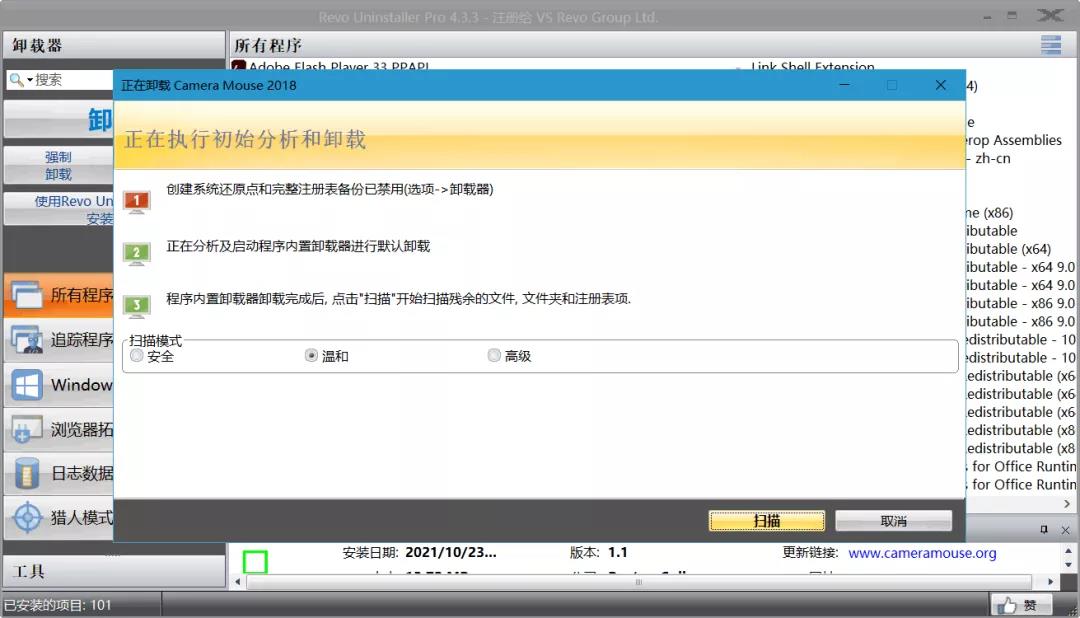Screen dimensions: 1080x618
Task: Close the Camera Mouse 2018 uninstall dialog
Action: pyautogui.click(x=941, y=85)
